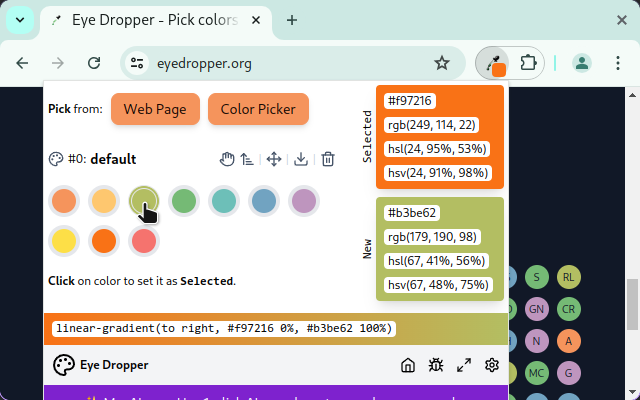Bookmark this page with the star icon
640x400 pixels.
coord(441,63)
